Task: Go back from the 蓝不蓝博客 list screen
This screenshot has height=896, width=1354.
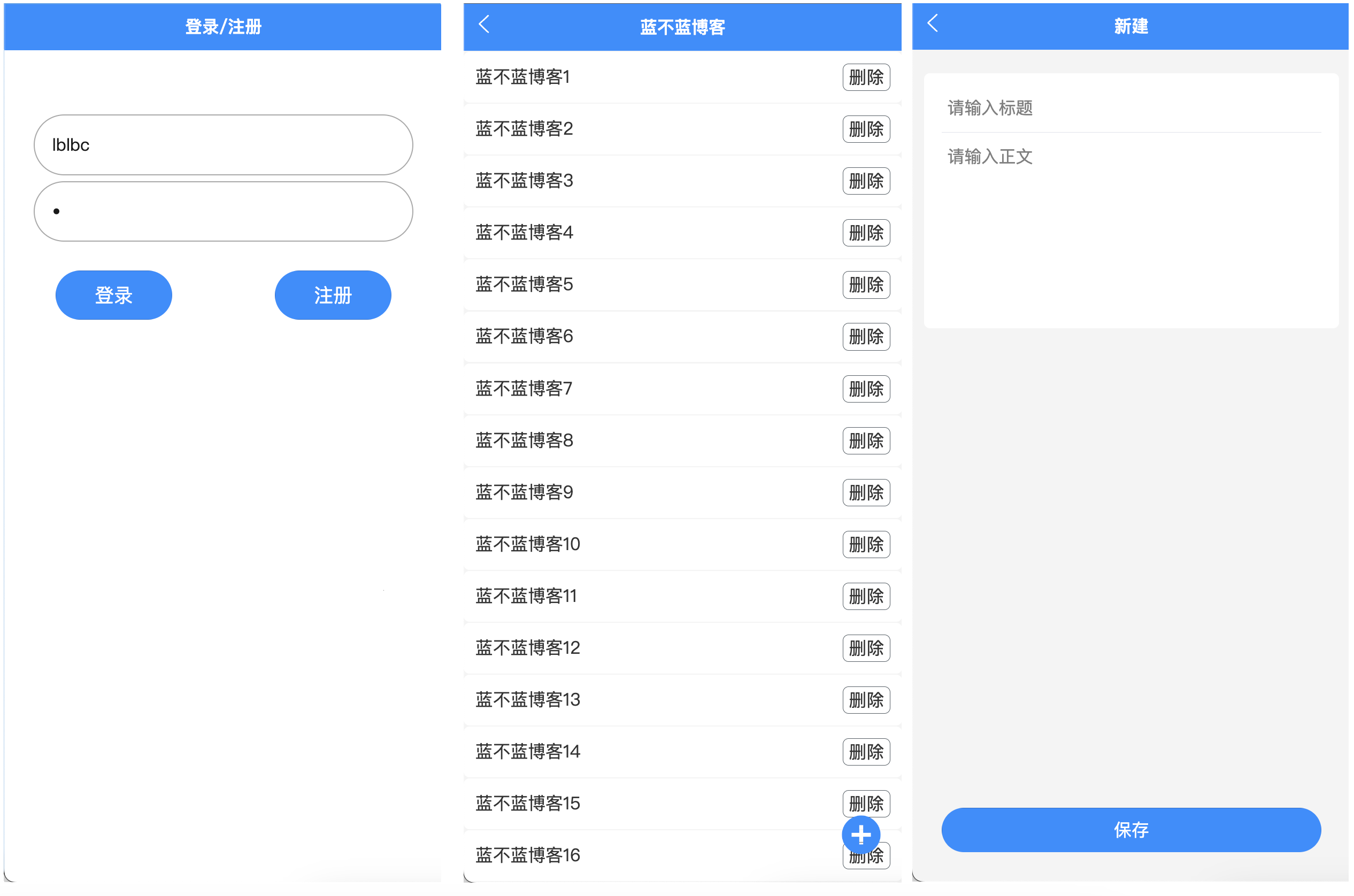Action: [484, 25]
